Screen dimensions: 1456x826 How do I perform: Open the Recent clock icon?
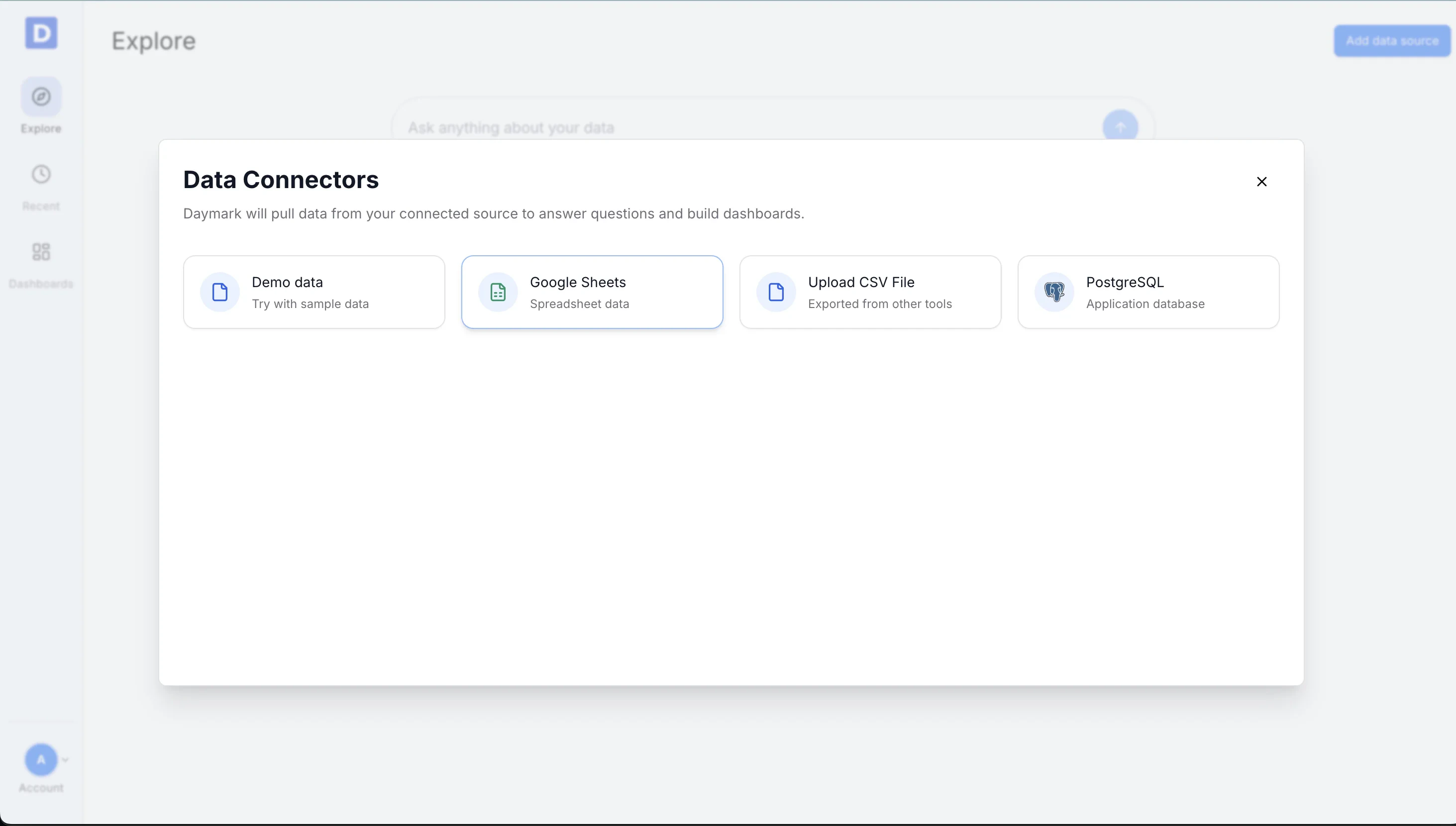pos(40,174)
